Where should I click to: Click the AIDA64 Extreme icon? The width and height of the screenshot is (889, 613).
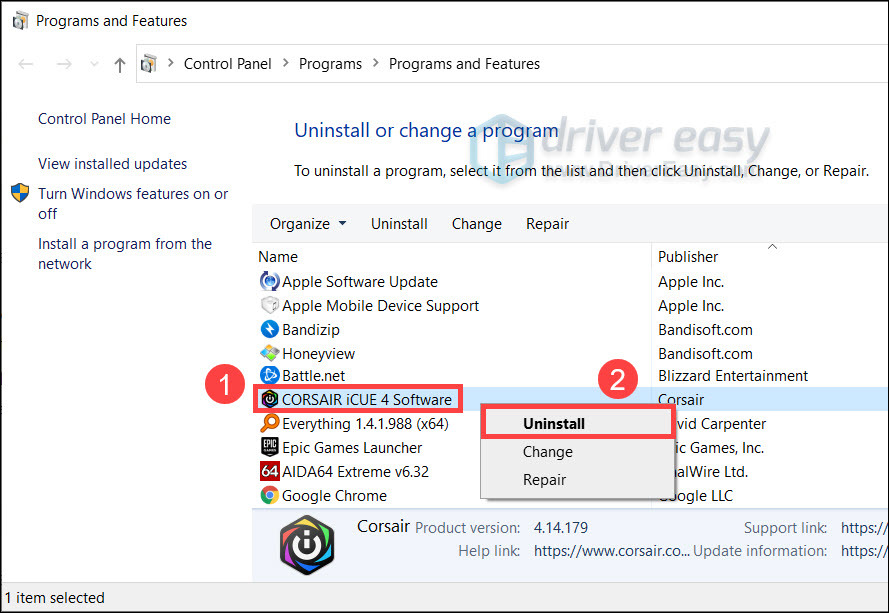[x=269, y=471]
